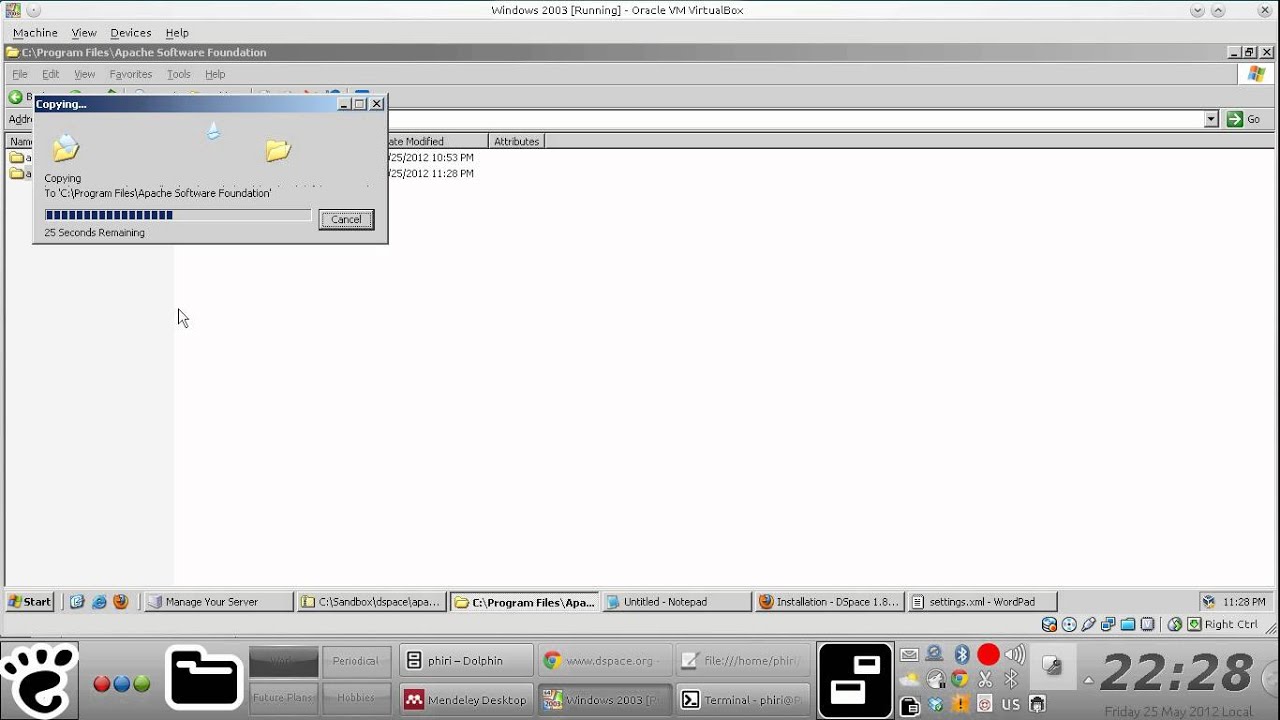Click the show desktop quick launch icon
The height and width of the screenshot is (720, 1280).
pyautogui.click(x=77, y=602)
